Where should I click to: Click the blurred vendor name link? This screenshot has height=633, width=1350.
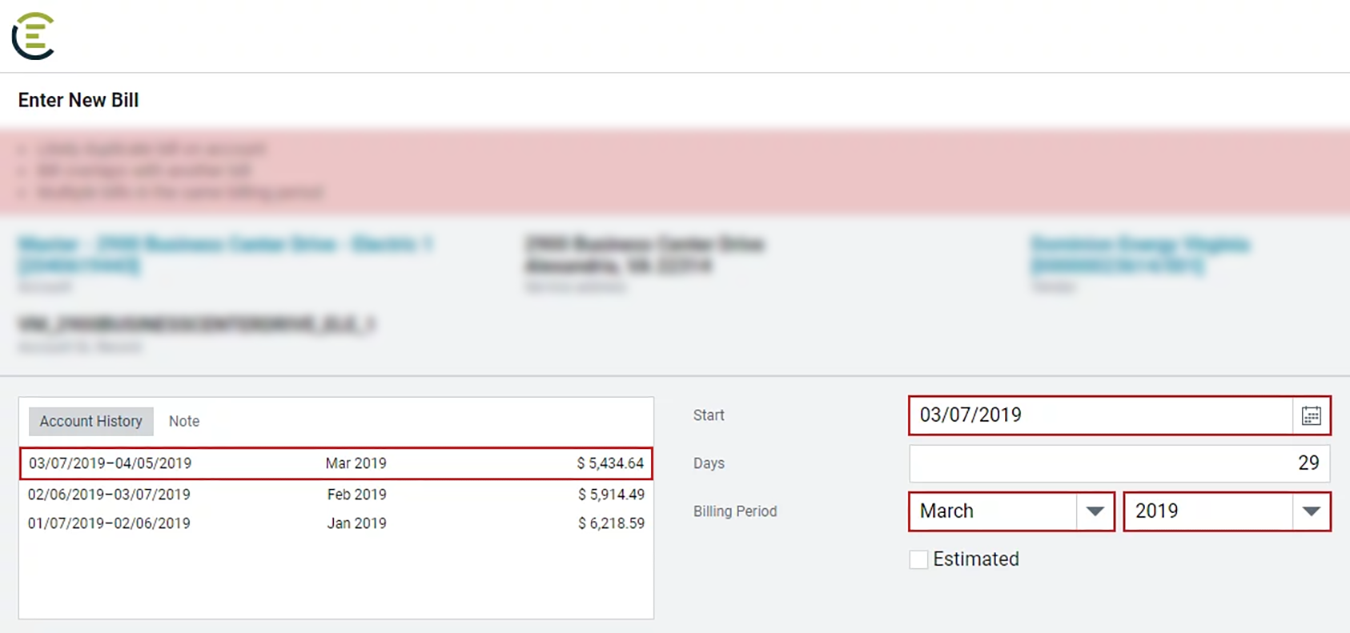click(x=1140, y=255)
